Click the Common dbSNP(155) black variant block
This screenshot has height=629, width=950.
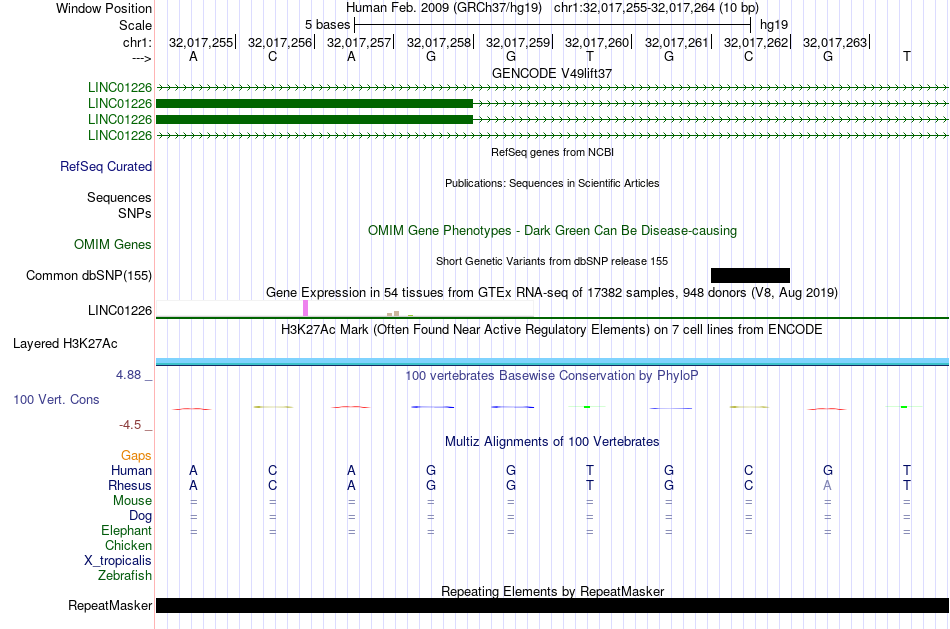point(750,275)
